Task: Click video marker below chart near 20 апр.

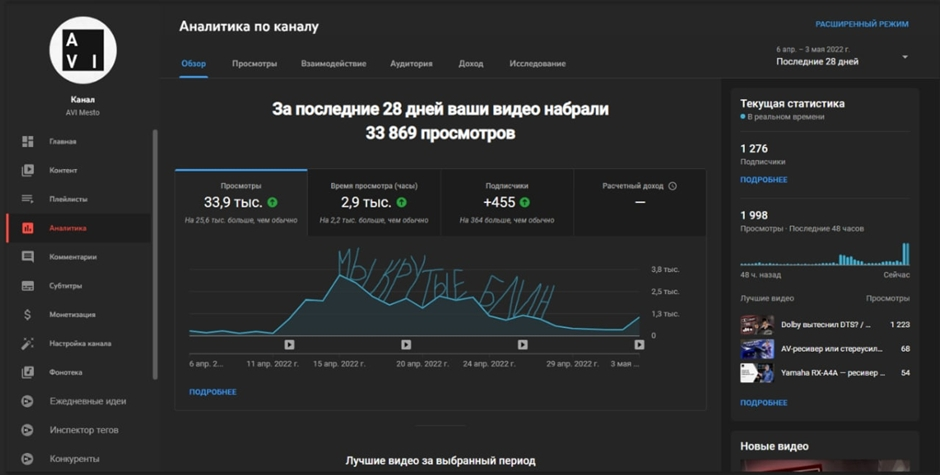Action: (x=406, y=344)
